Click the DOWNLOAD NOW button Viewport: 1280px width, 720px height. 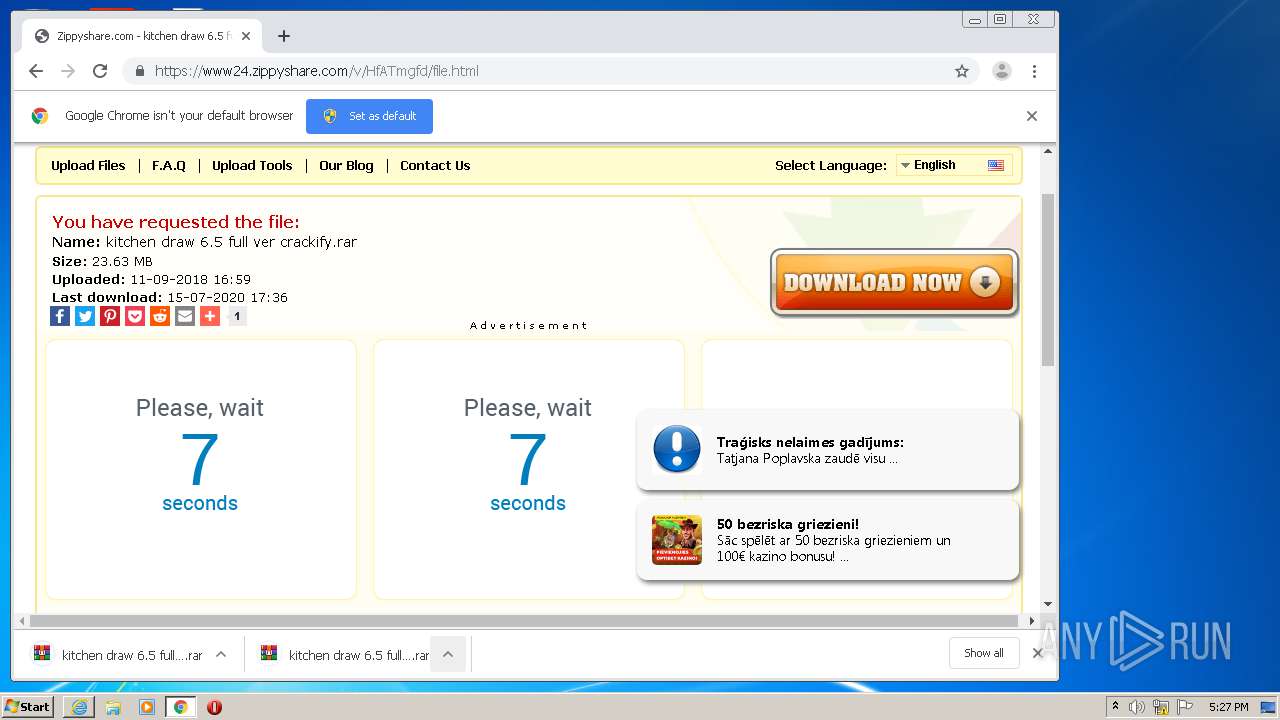pyautogui.click(x=894, y=283)
